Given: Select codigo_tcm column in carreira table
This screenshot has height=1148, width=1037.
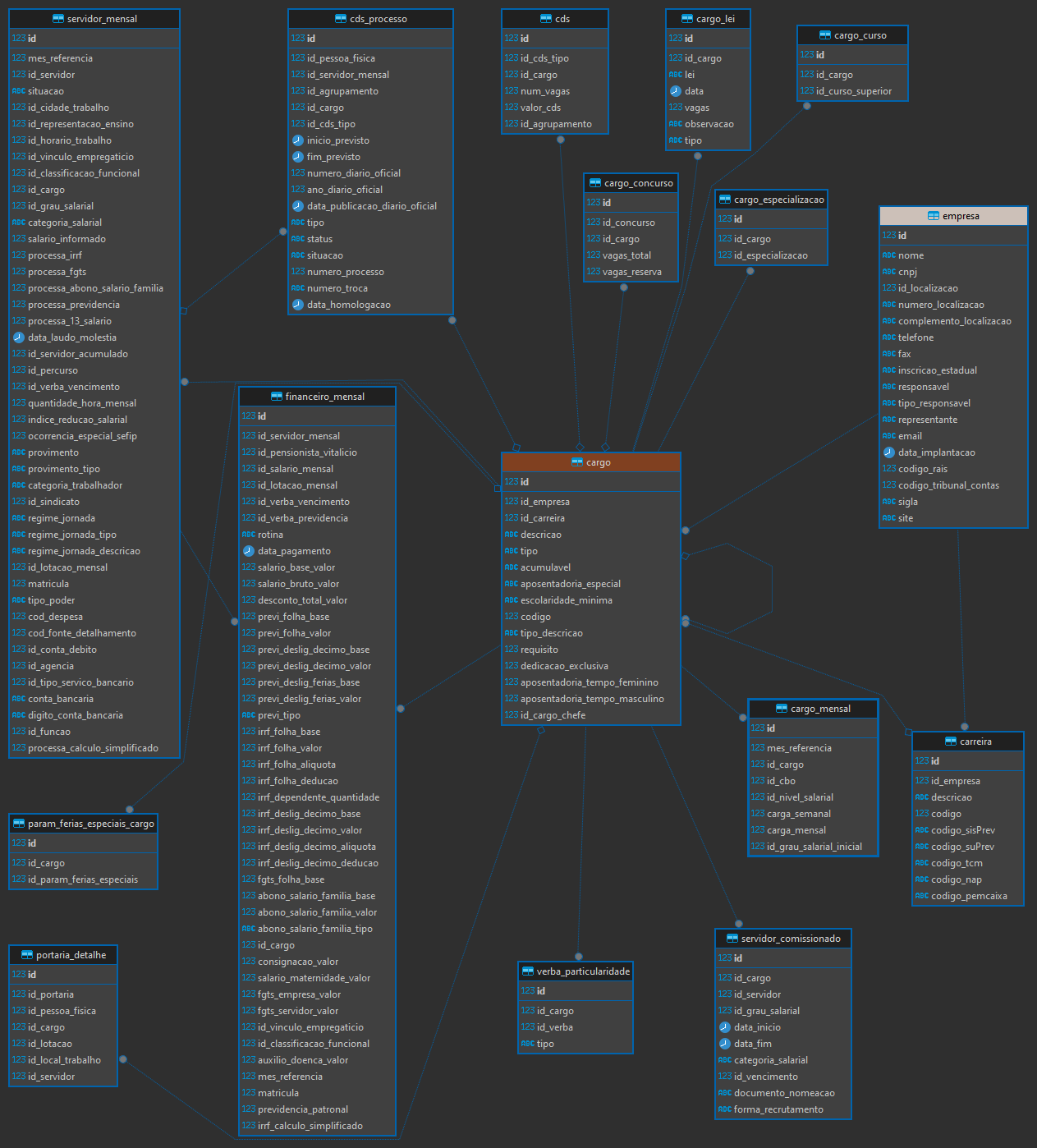Looking at the screenshot, I should pos(968,863).
